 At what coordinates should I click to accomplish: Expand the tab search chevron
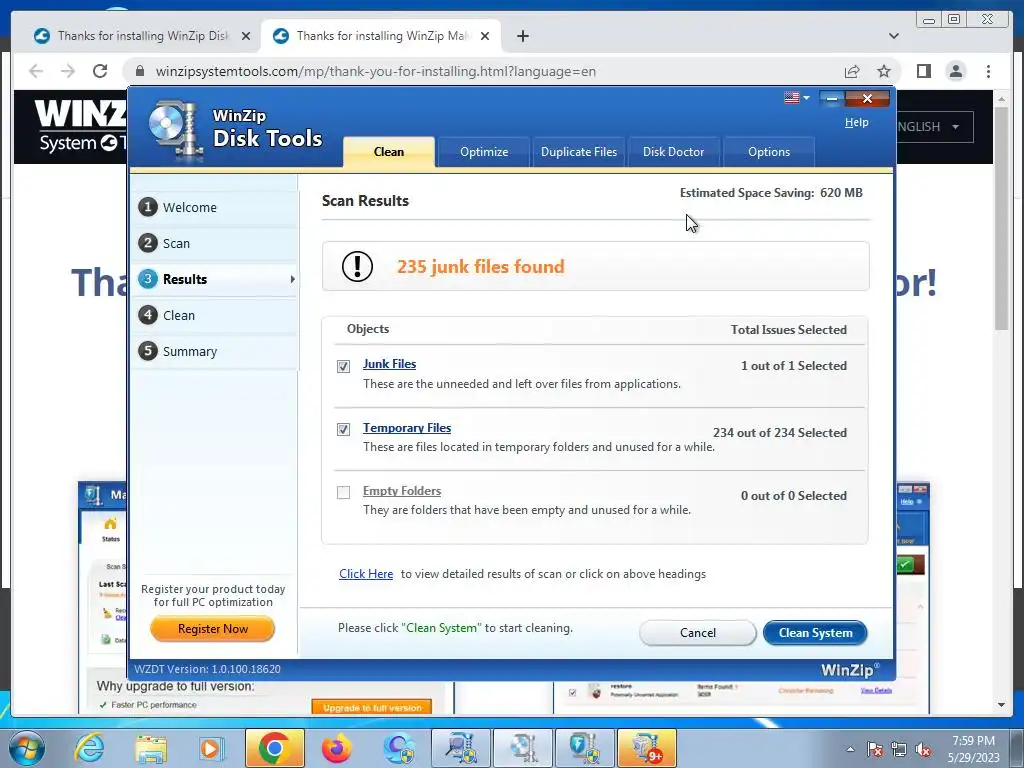click(893, 36)
